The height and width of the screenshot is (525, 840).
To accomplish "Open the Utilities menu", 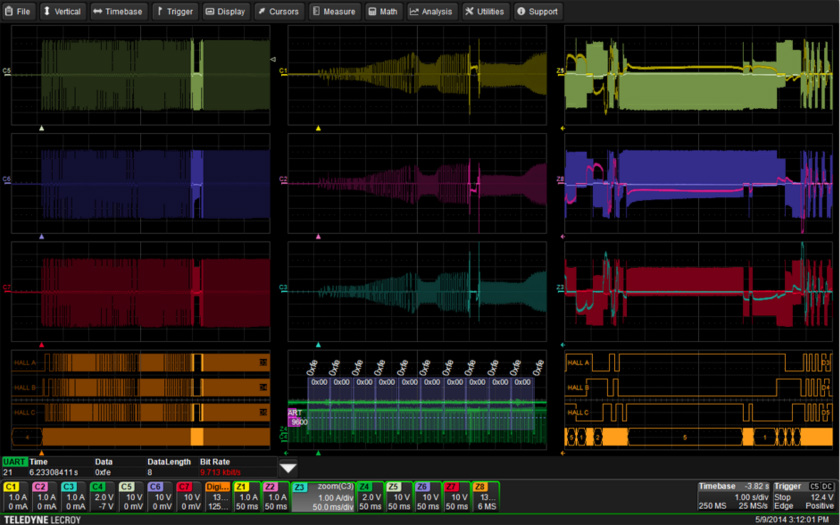I will [484, 12].
